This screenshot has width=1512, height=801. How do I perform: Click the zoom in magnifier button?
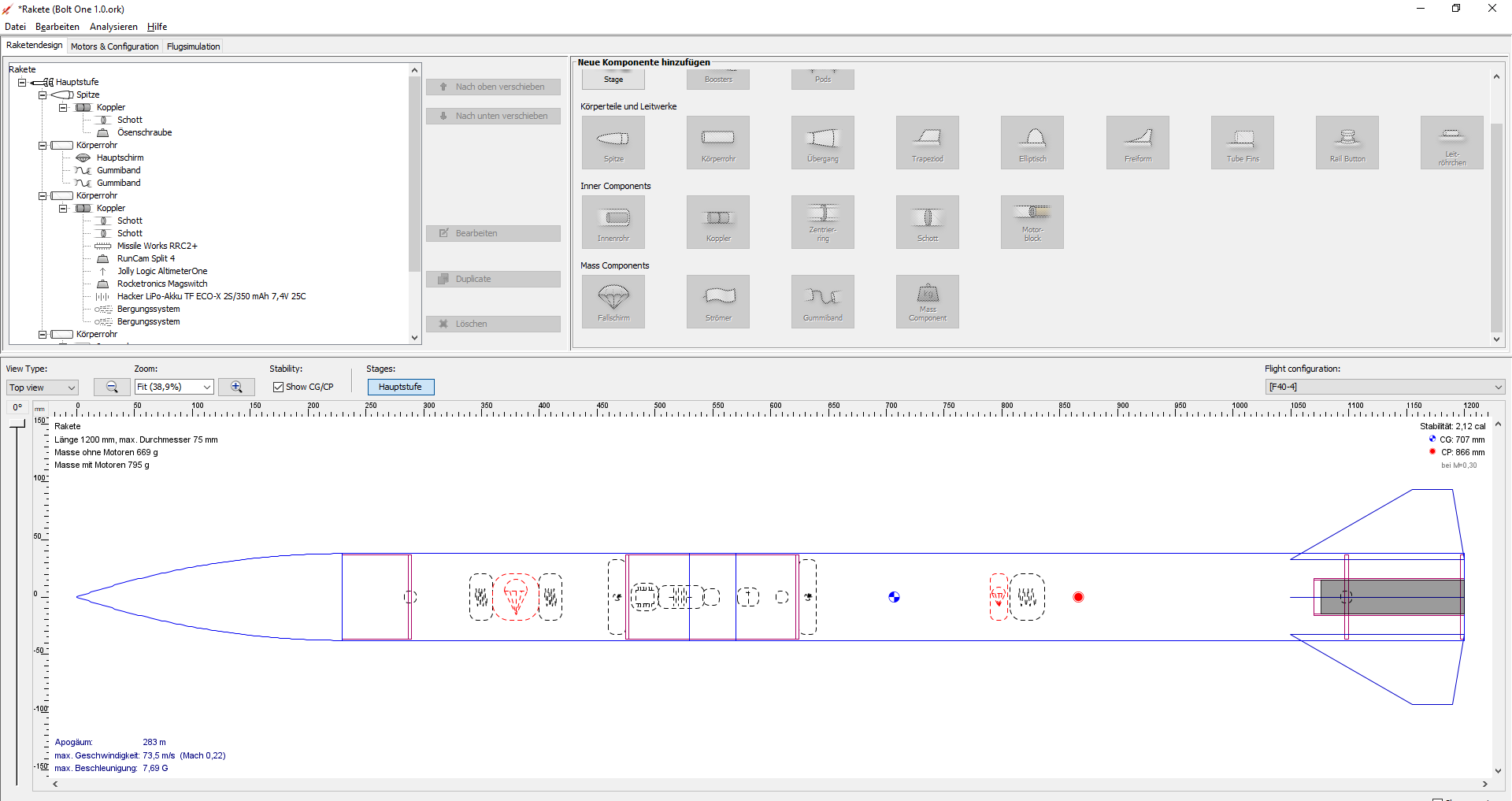[x=236, y=387]
